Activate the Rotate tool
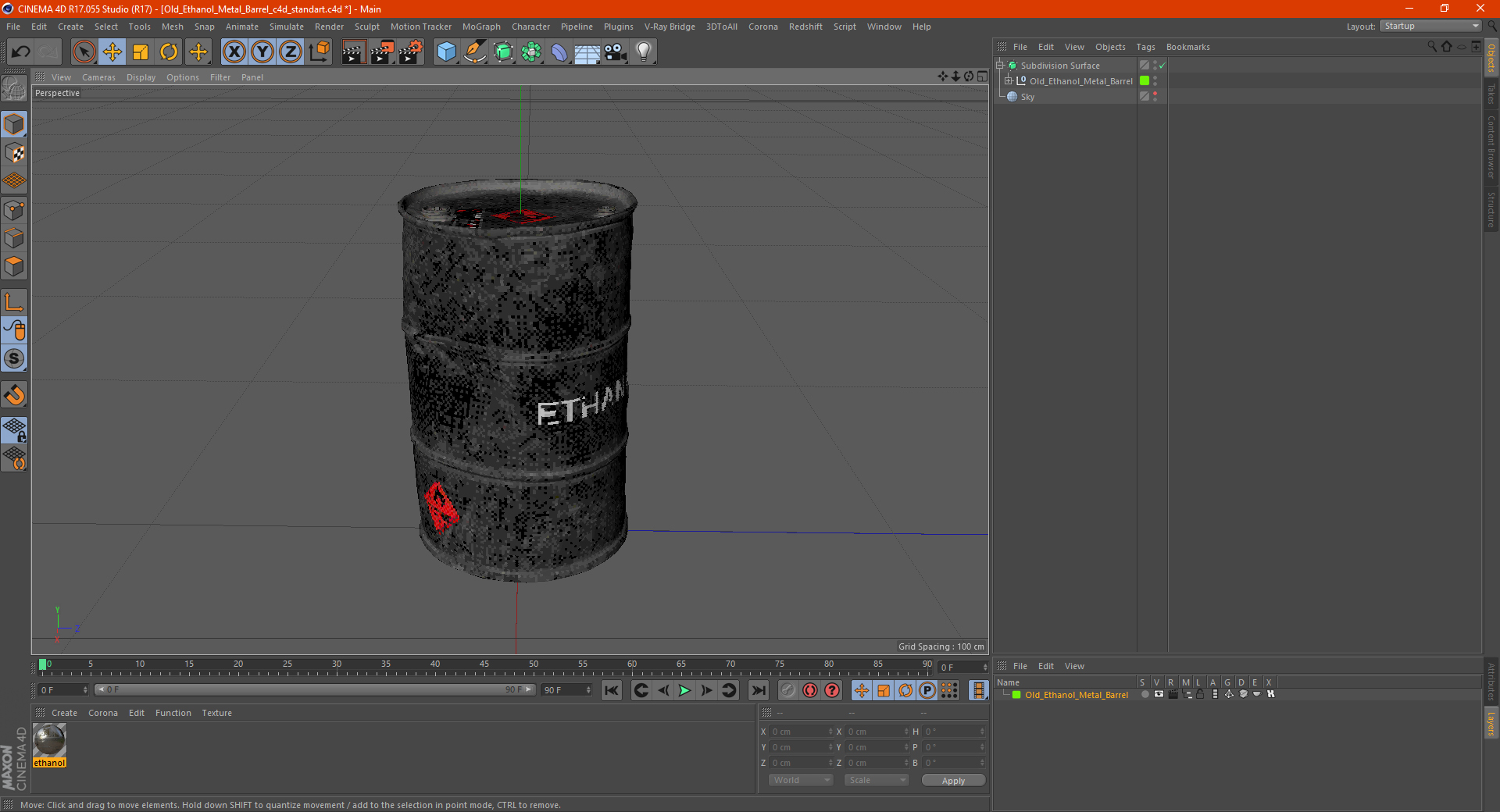This screenshot has height=812, width=1500. click(169, 52)
